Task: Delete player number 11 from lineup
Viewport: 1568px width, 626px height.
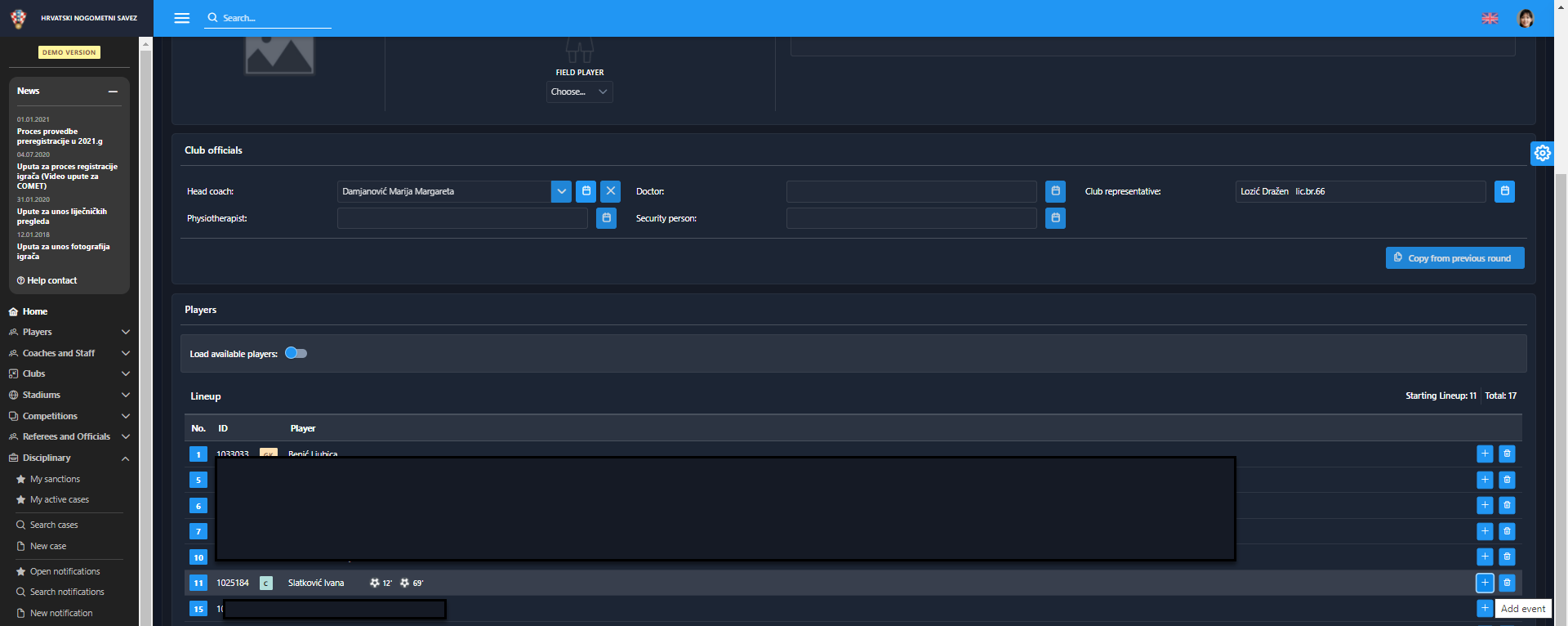Action: 1507,583
